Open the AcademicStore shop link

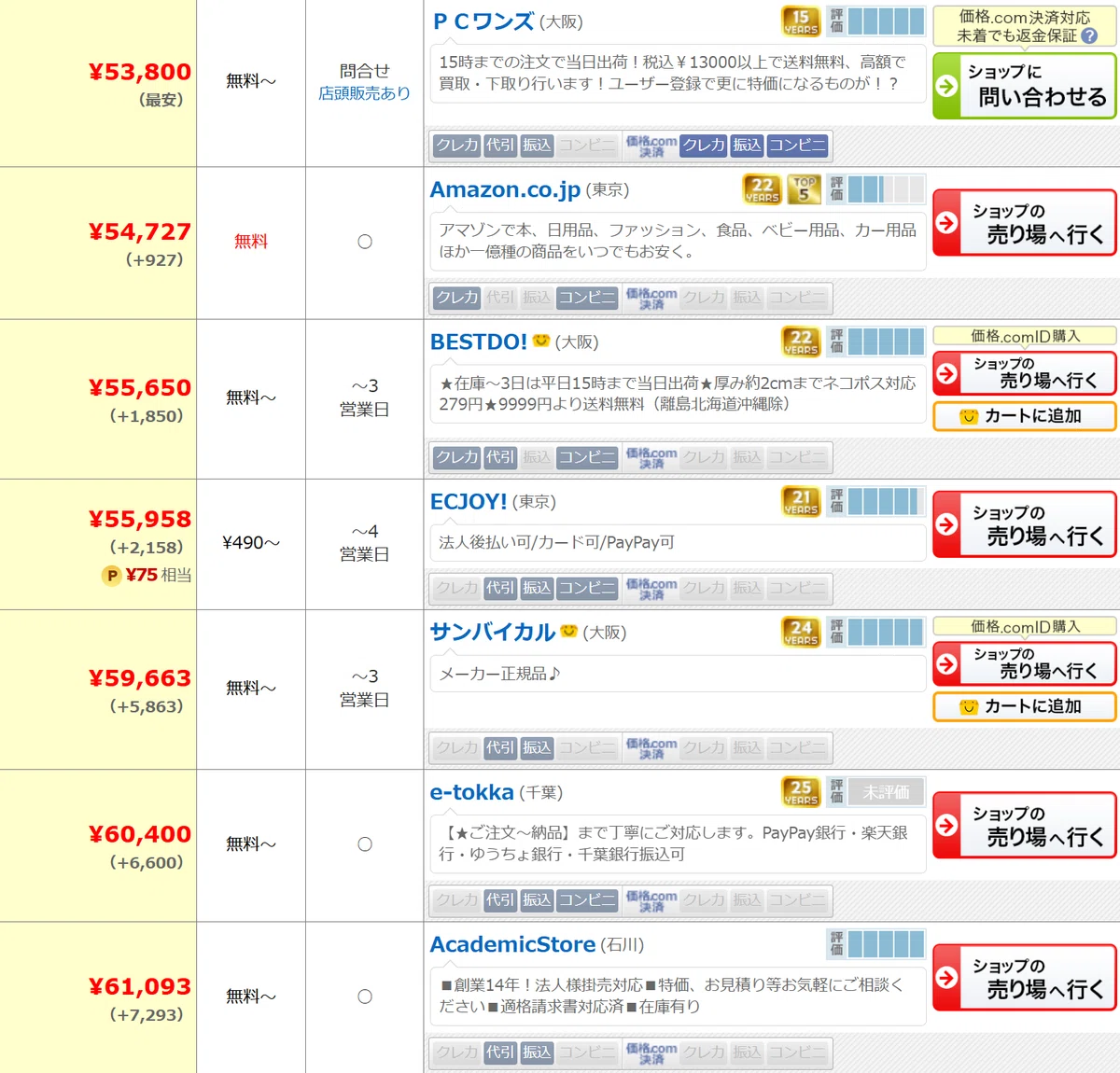pyautogui.click(x=512, y=944)
